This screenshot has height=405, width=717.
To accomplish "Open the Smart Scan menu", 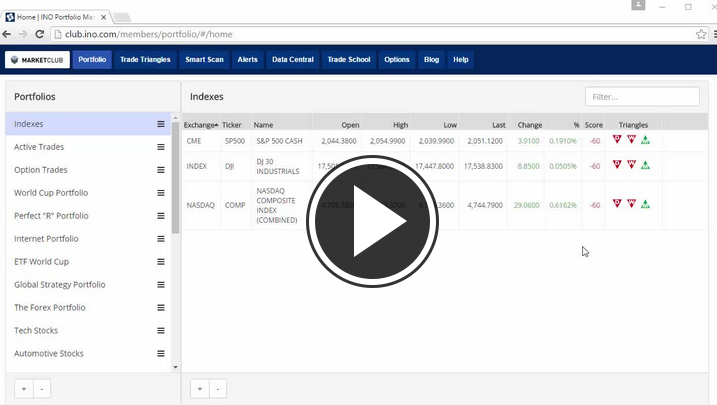I will point(204,60).
